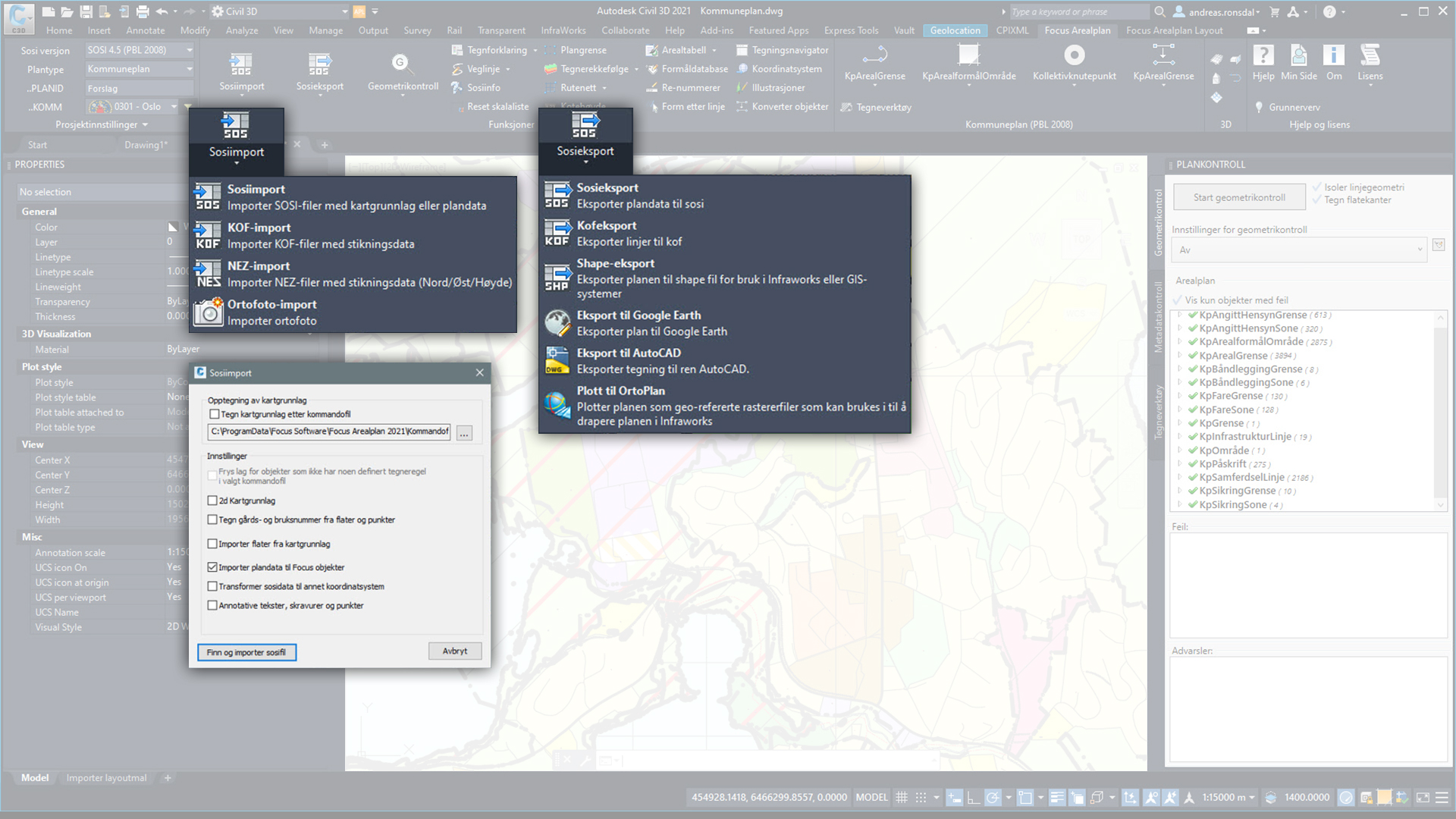Screen dimensions: 1456x819
Task: Expand KpArealformålOmråde tree node
Action: pos(1179,342)
